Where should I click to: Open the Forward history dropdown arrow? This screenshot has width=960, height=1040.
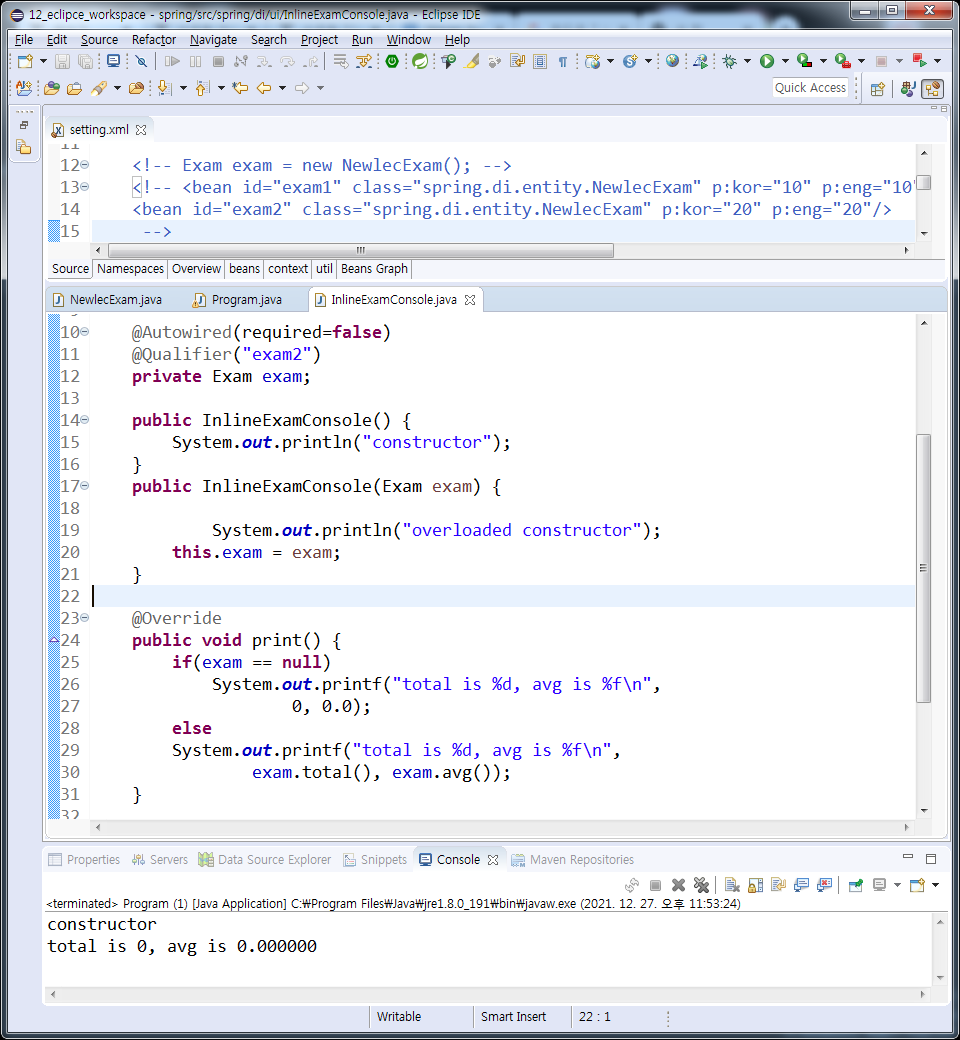click(x=320, y=88)
